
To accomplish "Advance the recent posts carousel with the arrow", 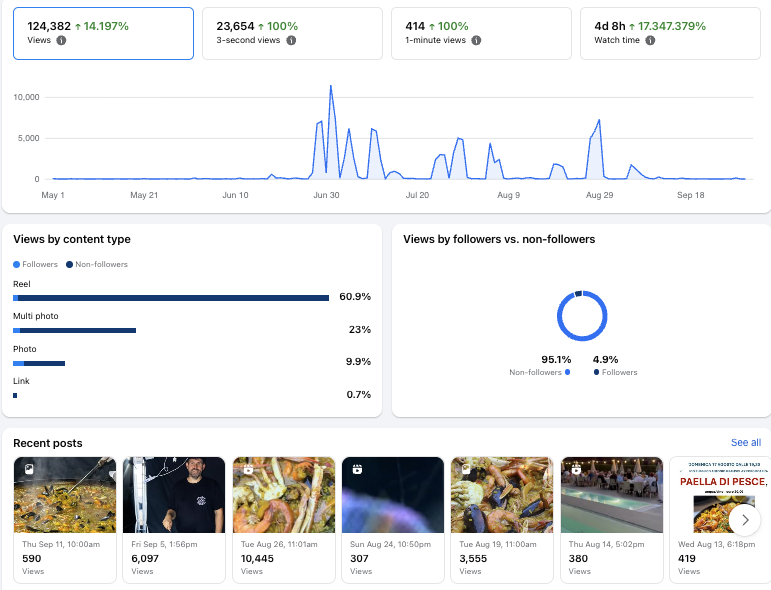I will pyautogui.click(x=745, y=520).
